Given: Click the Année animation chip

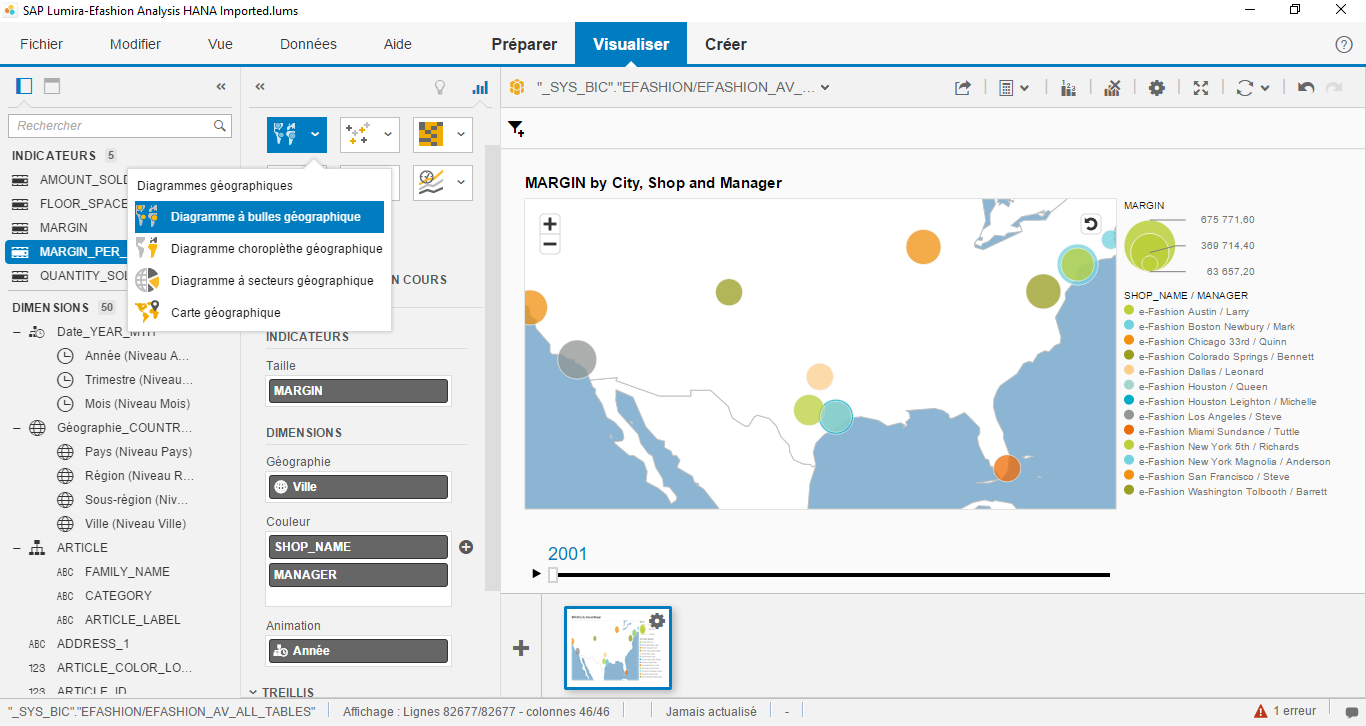Looking at the screenshot, I should point(359,651).
